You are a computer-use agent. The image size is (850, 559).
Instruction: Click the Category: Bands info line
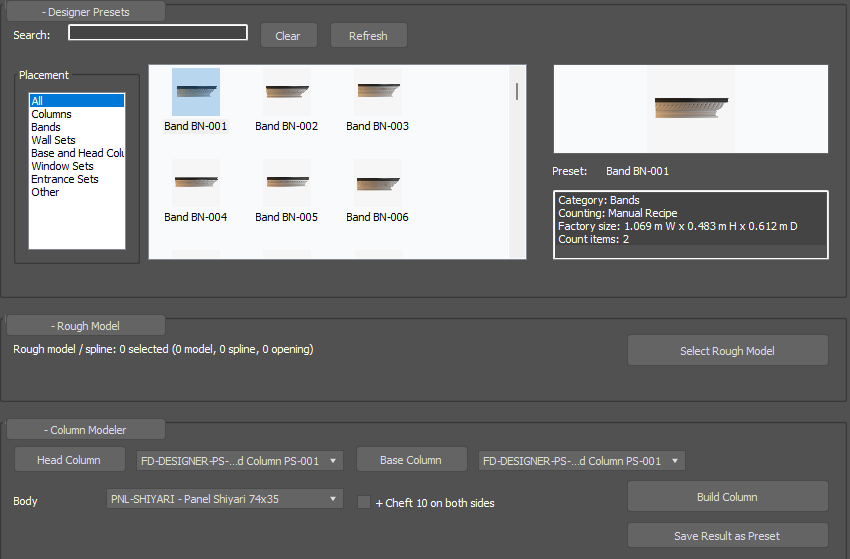coord(599,200)
